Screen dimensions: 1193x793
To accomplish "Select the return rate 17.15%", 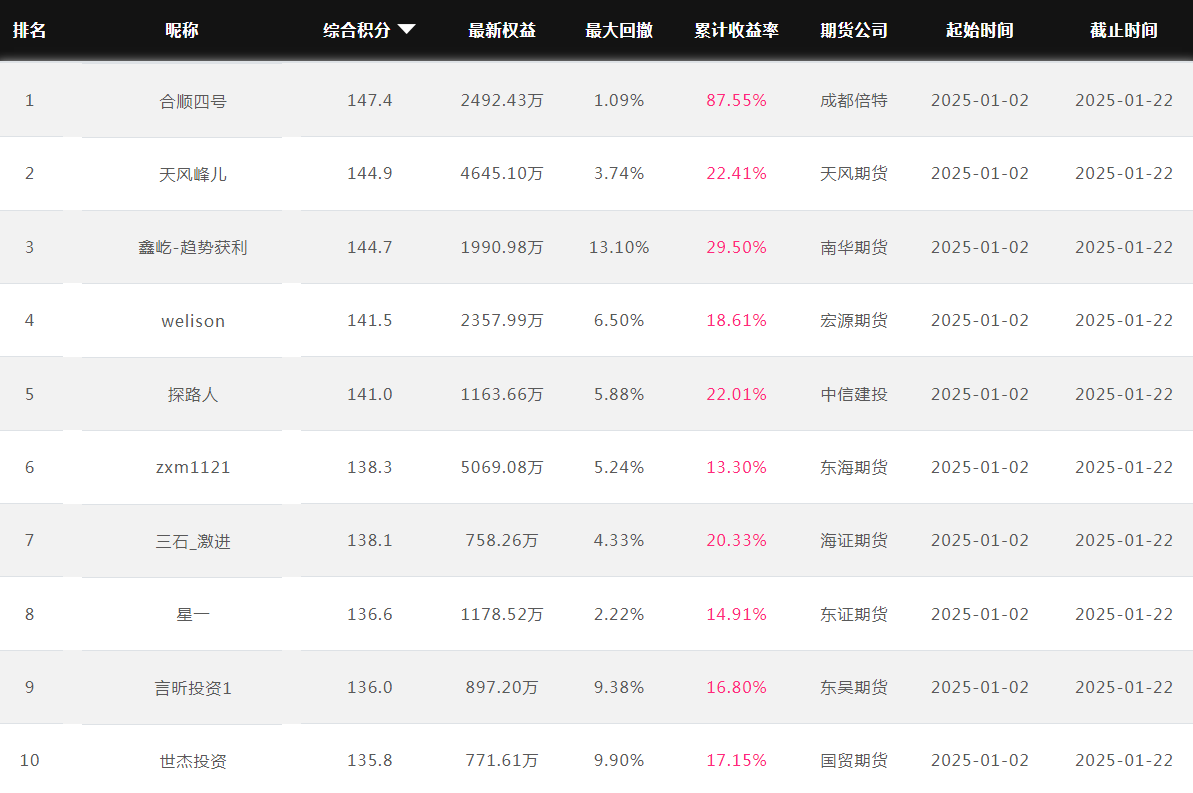I will [x=736, y=760].
